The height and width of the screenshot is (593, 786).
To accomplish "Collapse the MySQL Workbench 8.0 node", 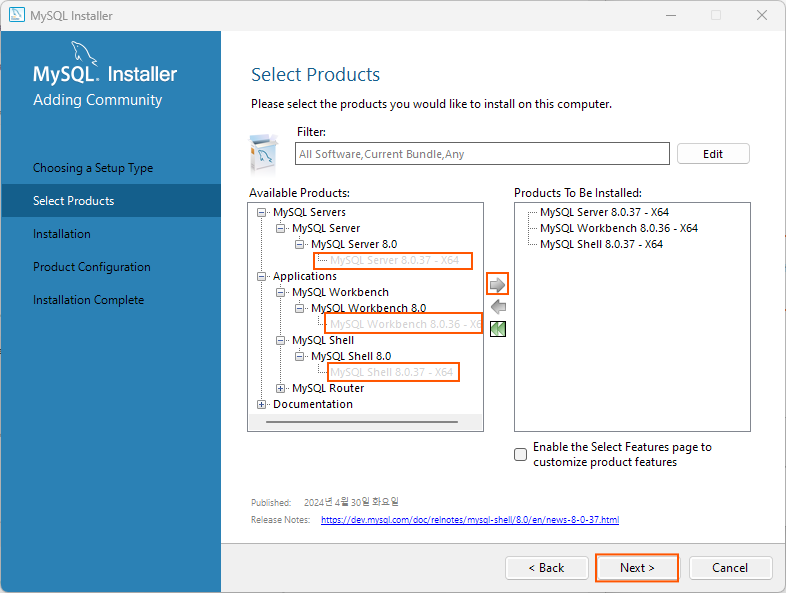I will 299,308.
